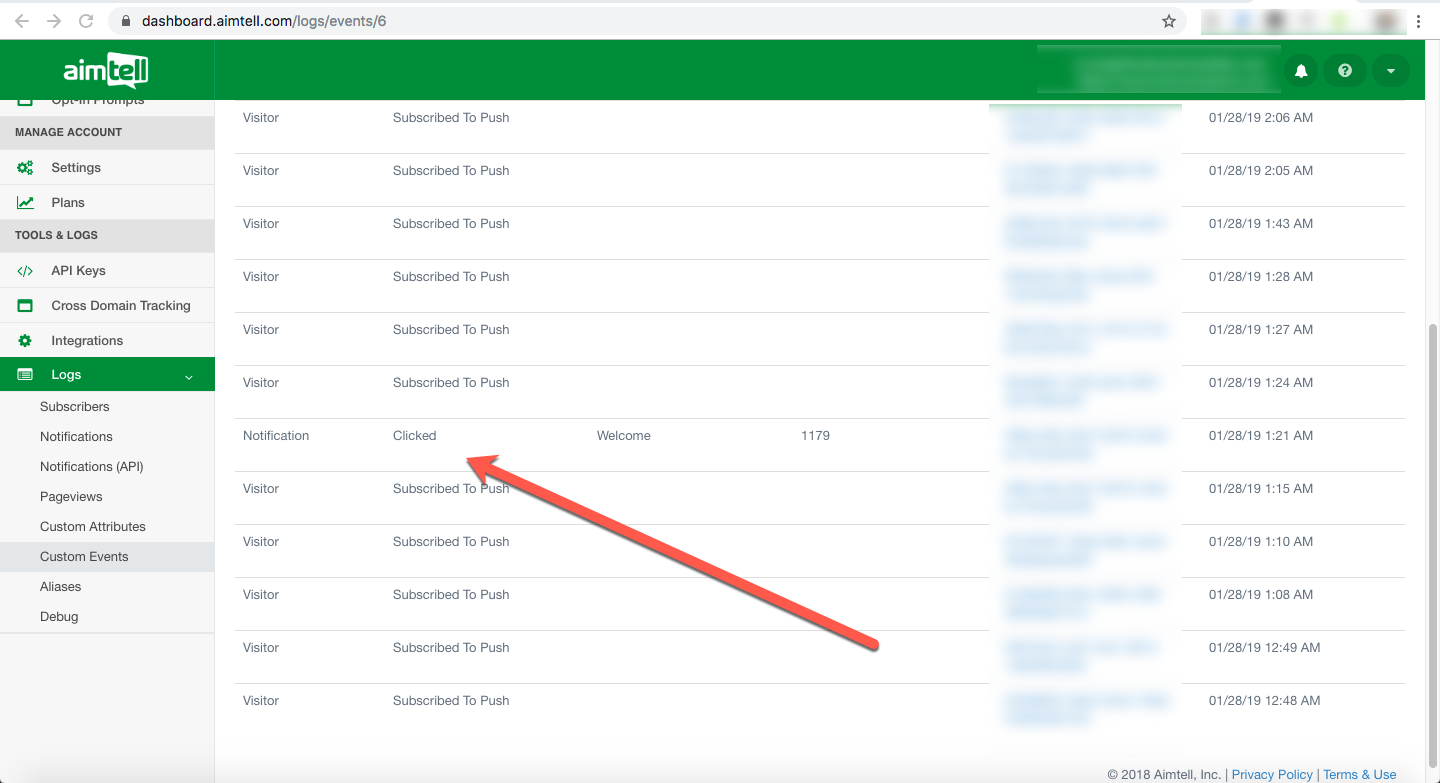The width and height of the screenshot is (1440, 783).
Task: Click the page vertical scrollbar
Action: tap(1432, 540)
